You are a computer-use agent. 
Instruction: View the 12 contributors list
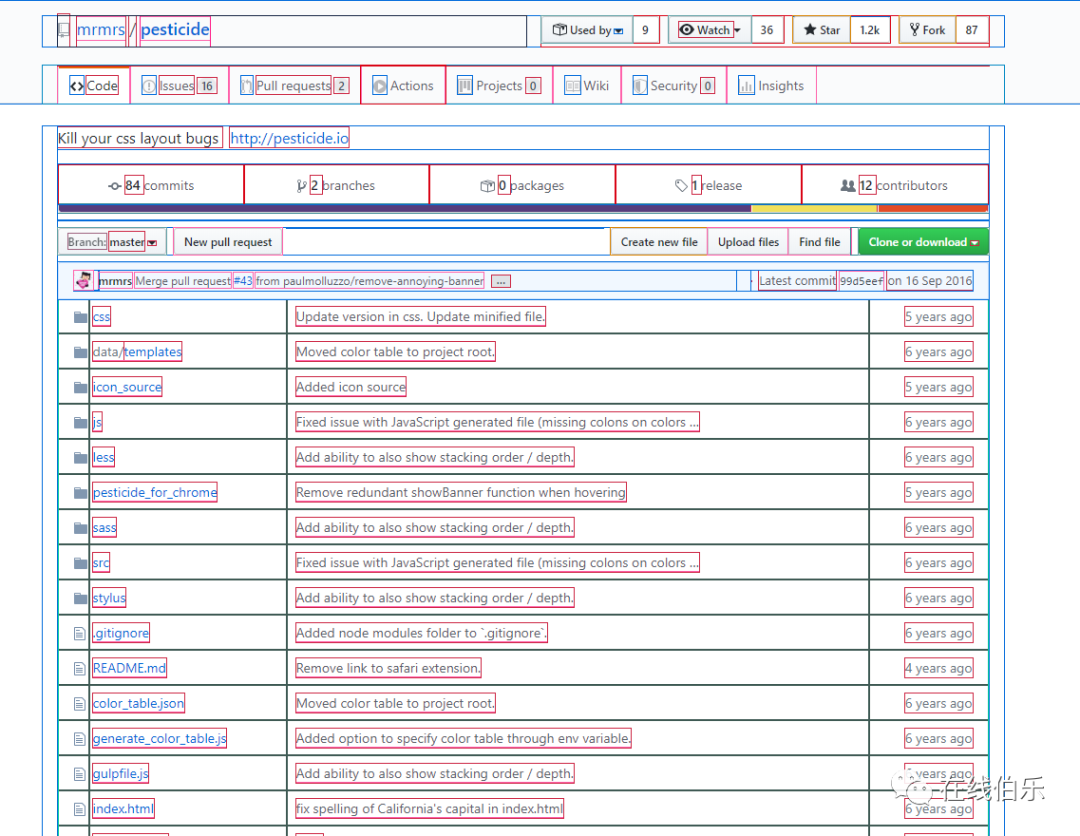[895, 185]
